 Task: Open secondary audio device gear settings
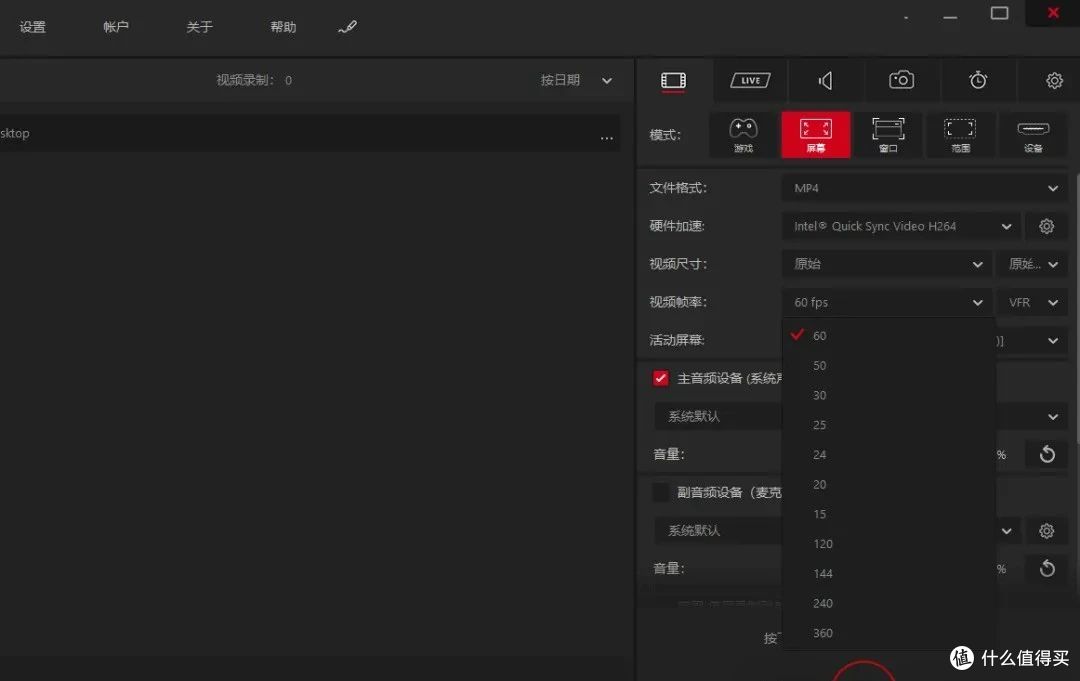click(x=1046, y=531)
